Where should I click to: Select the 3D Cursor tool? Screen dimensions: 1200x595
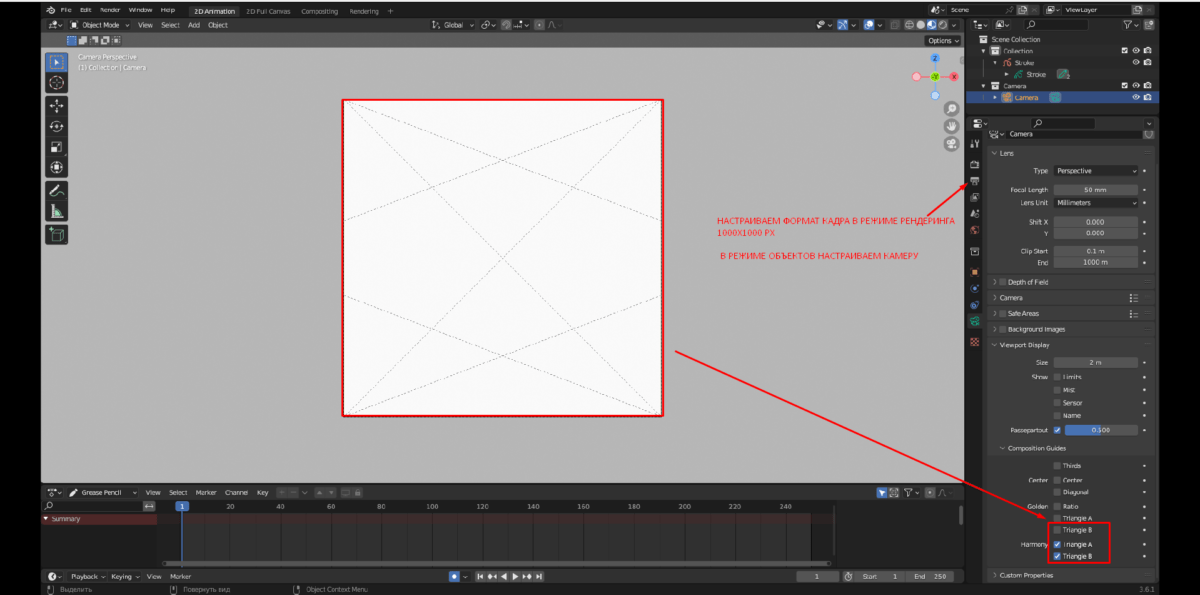pyautogui.click(x=56, y=83)
